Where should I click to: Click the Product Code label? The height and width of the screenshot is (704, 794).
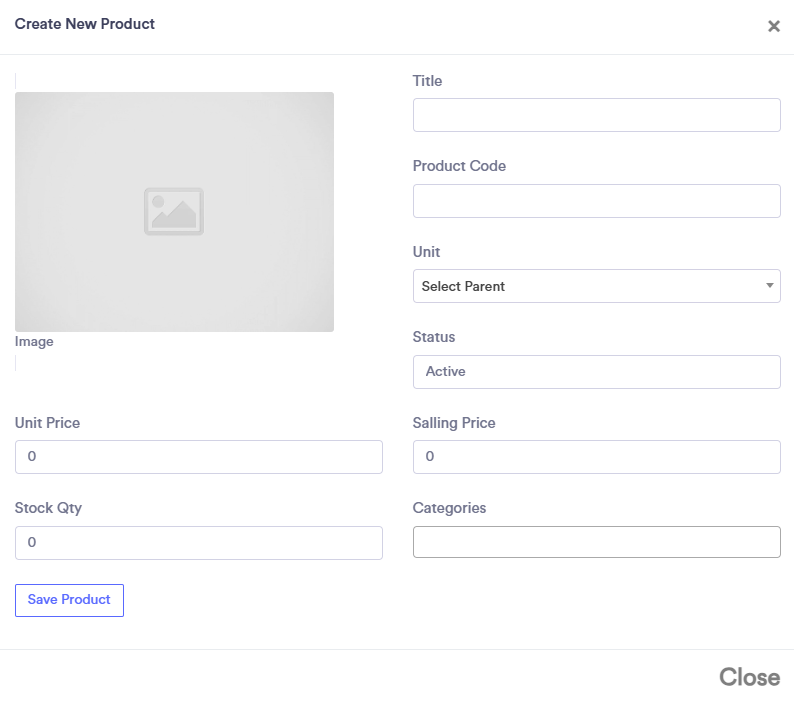[x=459, y=166]
